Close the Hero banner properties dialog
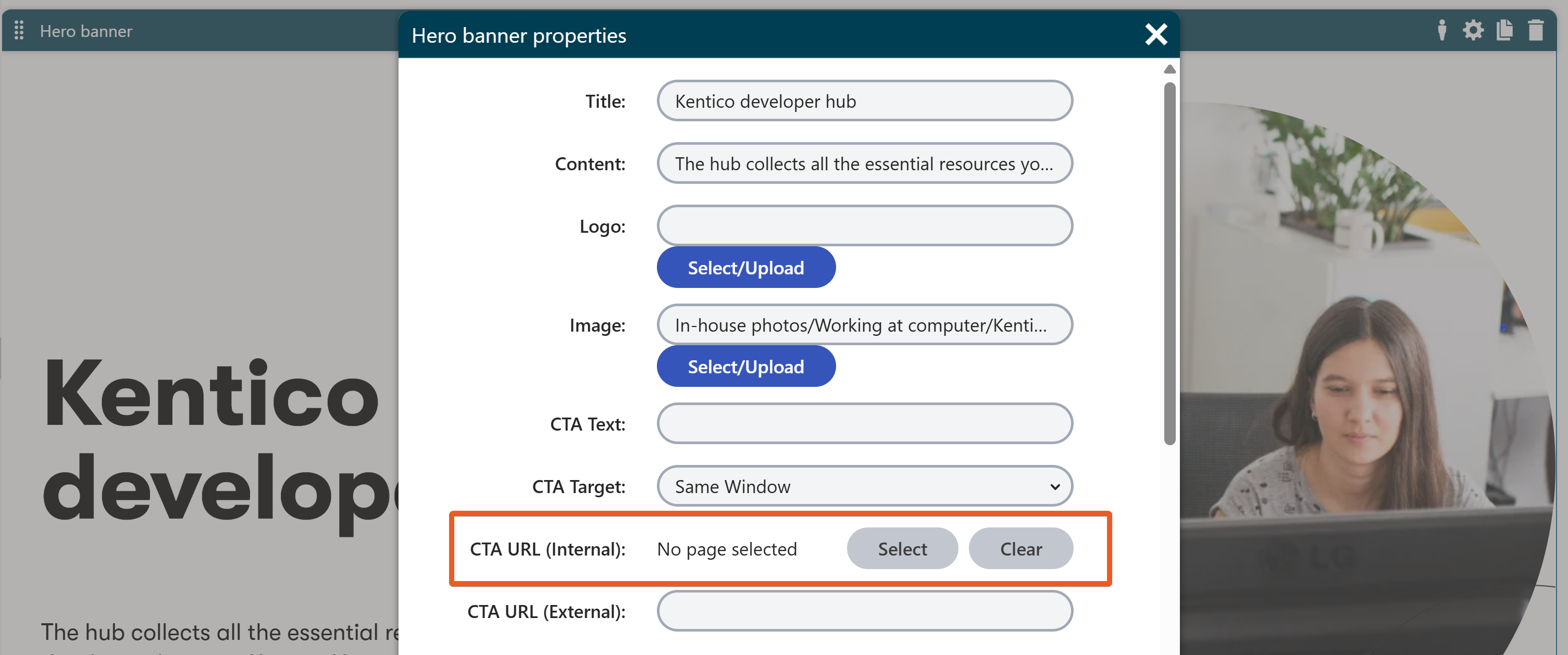Image resolution: width=1568 pixels, height=655 pixels. (1155, 35)
